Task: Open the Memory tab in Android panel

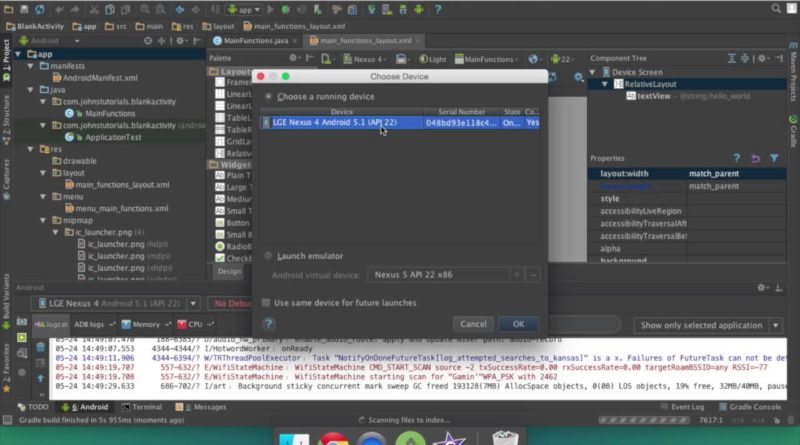Action: [x=145, y=325]
